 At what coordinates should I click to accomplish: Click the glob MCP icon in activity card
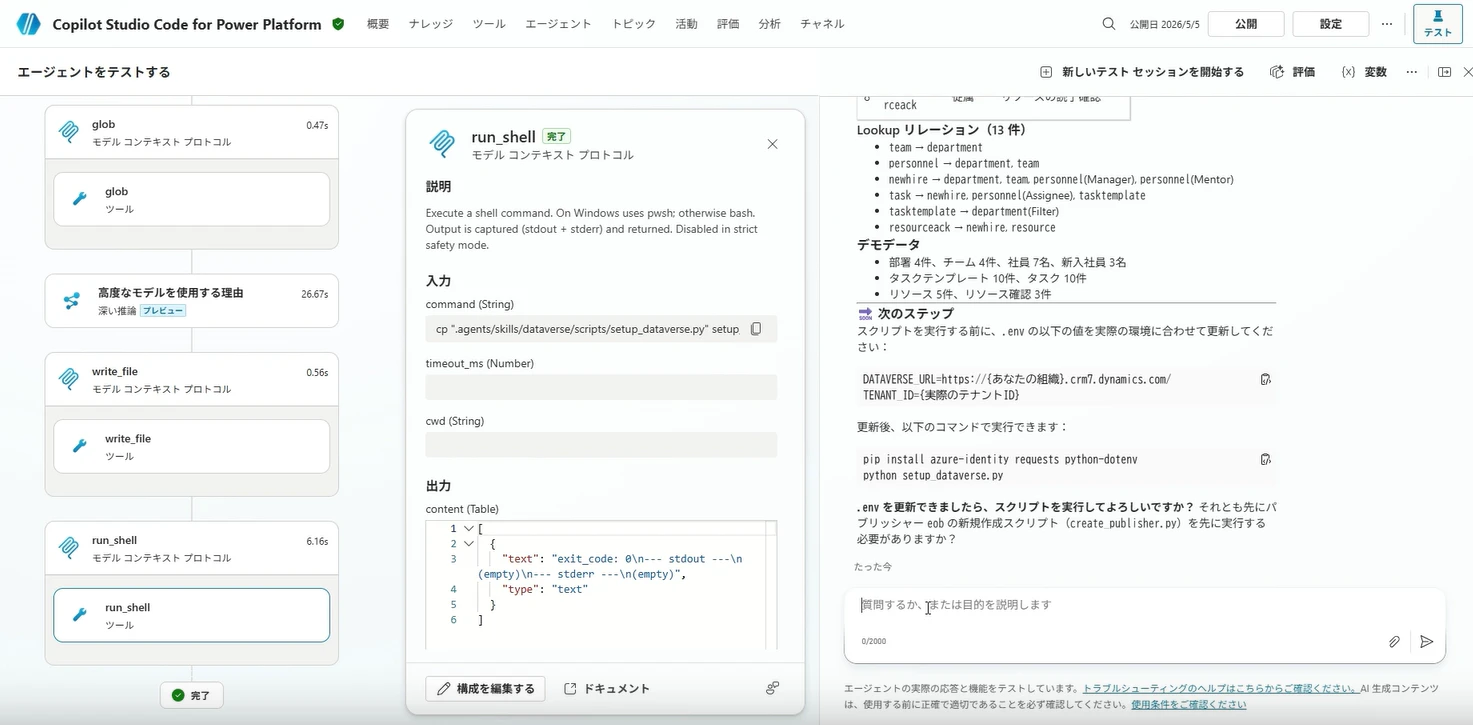pyautogui.click(x=69, y=132)
